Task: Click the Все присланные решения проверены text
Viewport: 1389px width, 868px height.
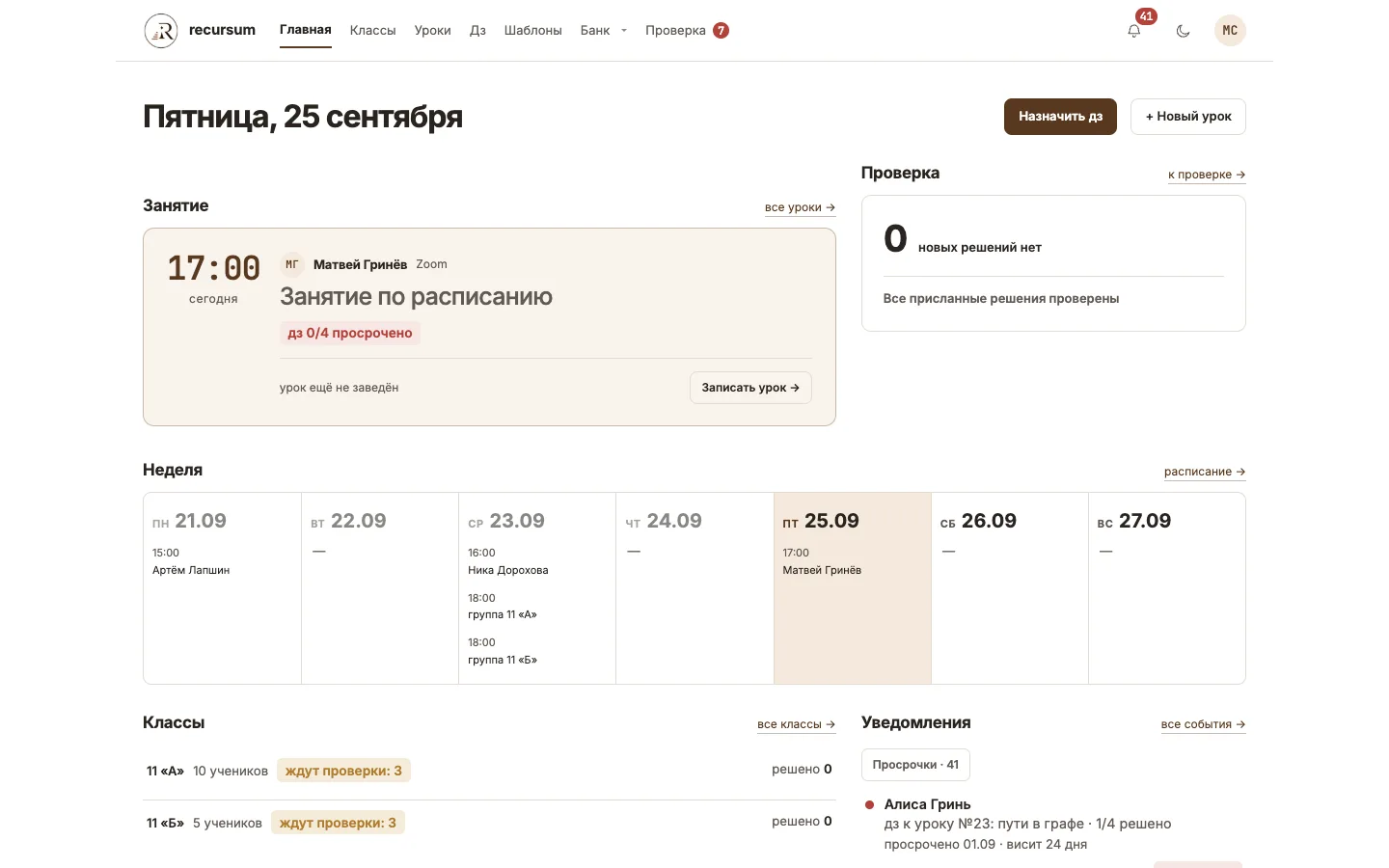Action: tap(1001, 299)
